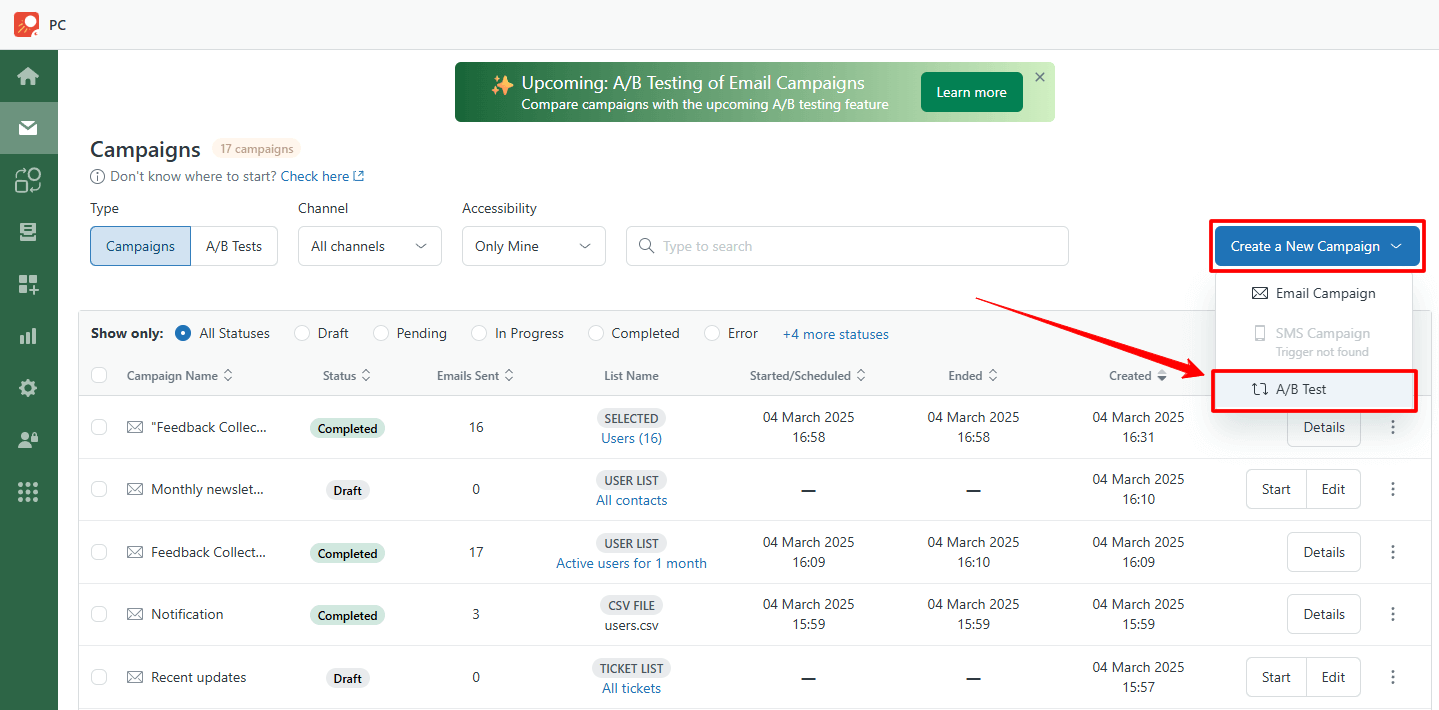
Task: Sort by Status column arrows
Action: click(366, 376)
